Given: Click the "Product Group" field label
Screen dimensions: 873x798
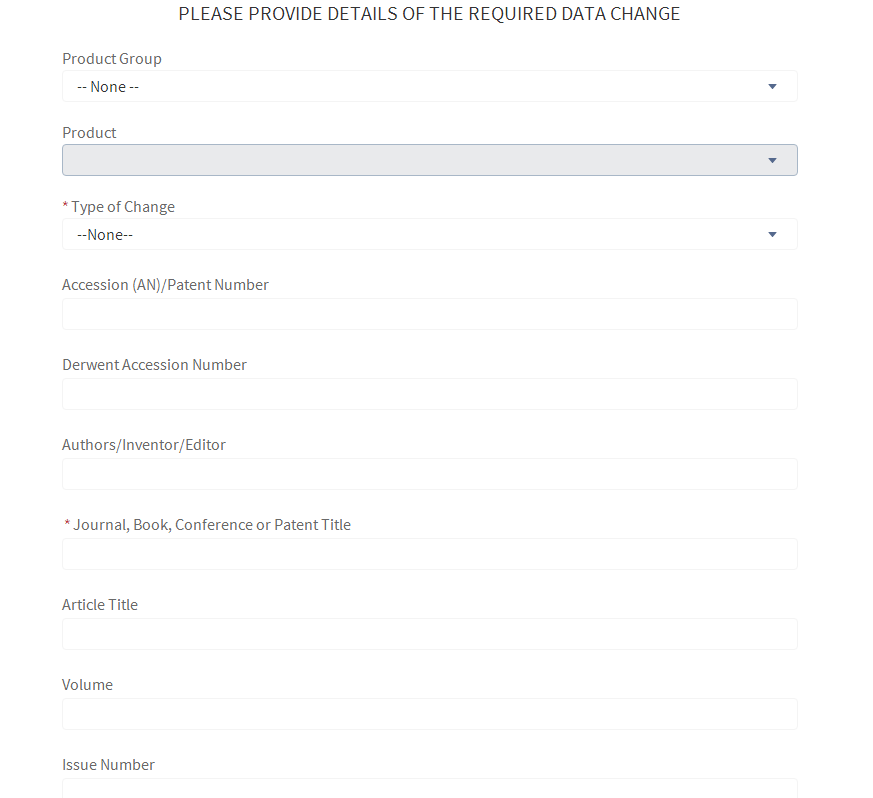Looking at the screenshot, I should click(112, 59).
